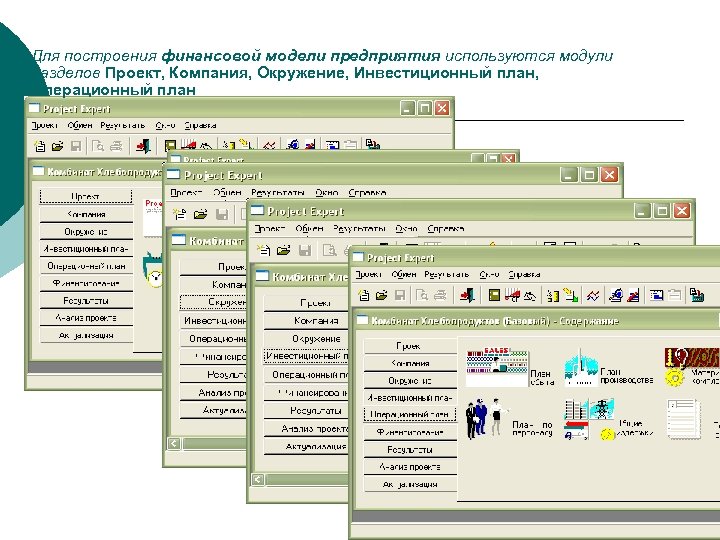720x540 pixels.
Task: Click scroll-left arrow in Окружение-selected window
Action: [174, 443]
